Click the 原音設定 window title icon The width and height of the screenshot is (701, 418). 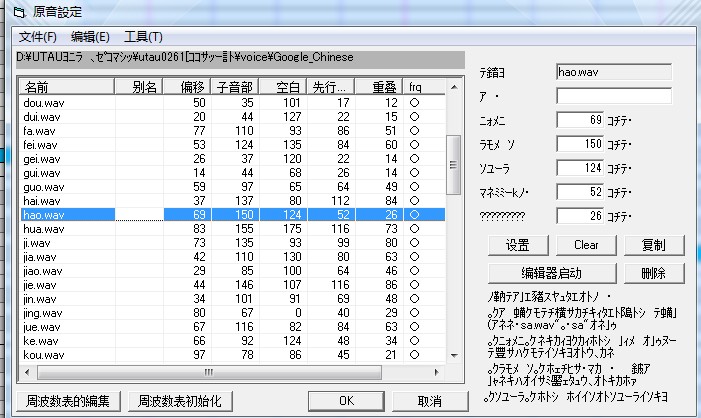pos(19,12)
